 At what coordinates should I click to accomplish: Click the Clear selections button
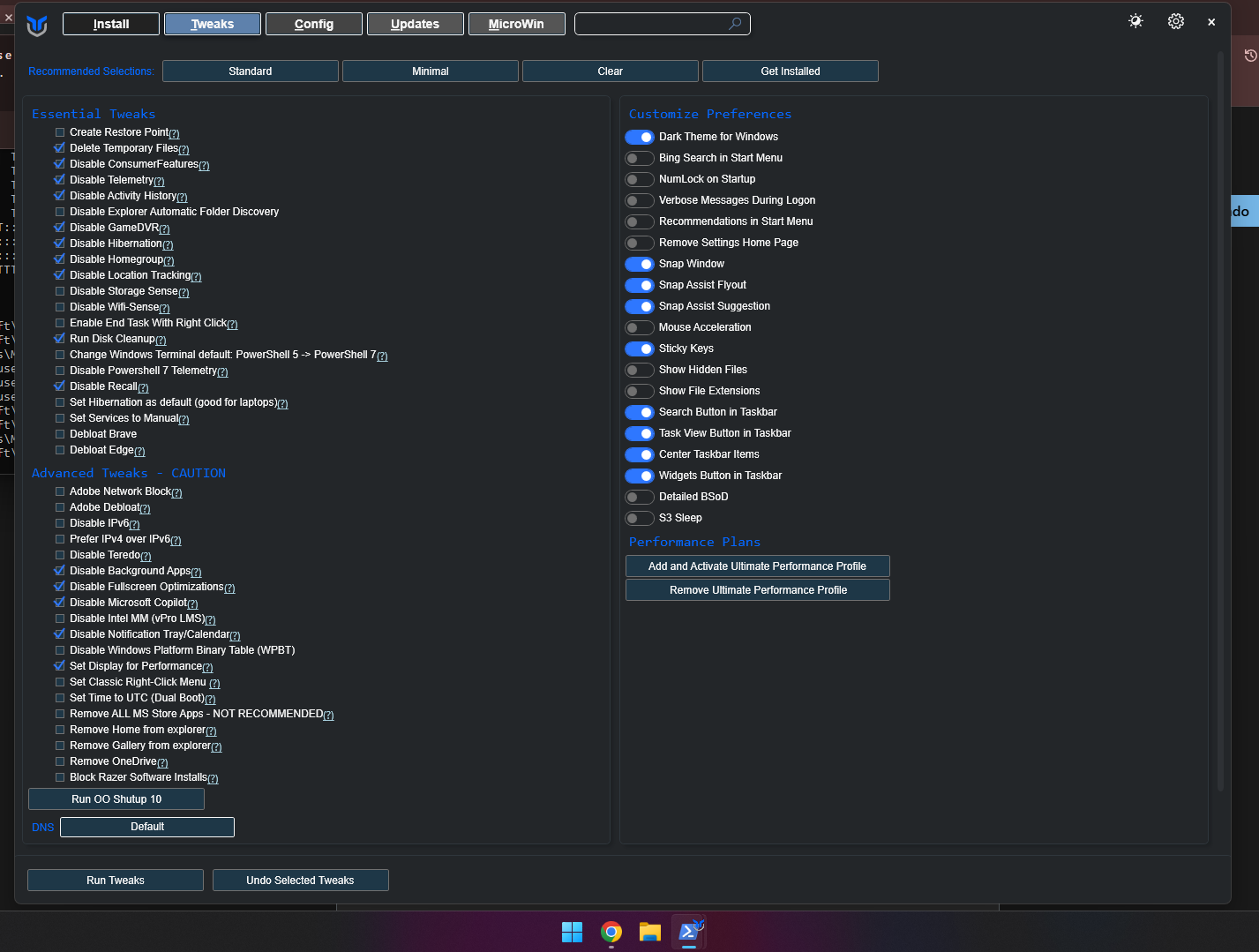tap(611, 71)
